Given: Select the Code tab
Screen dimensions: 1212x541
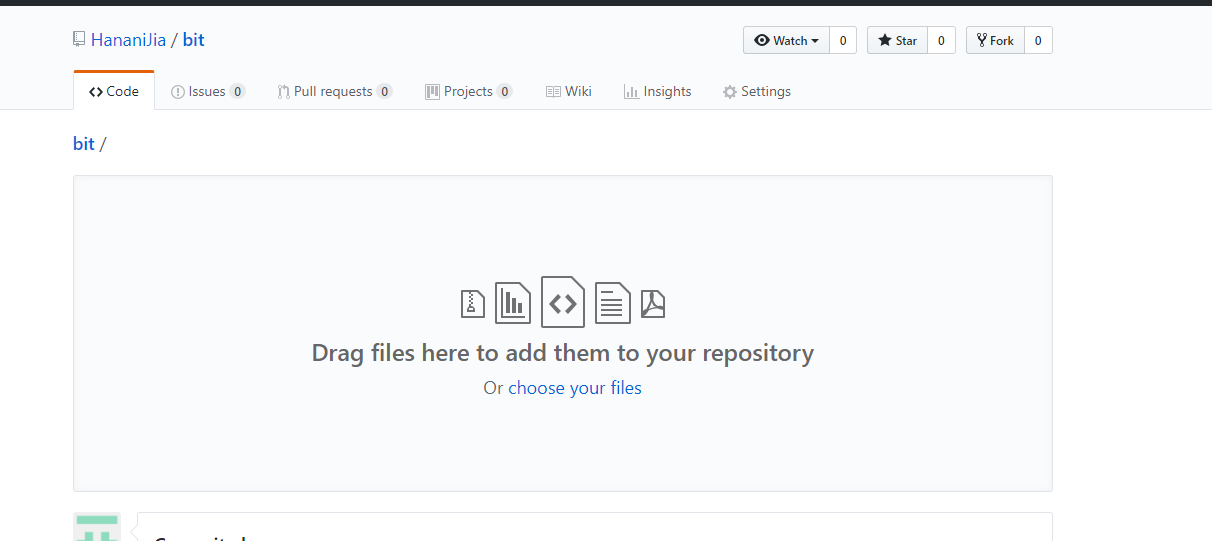Looking at the screenshot, I should coord(114,91).
